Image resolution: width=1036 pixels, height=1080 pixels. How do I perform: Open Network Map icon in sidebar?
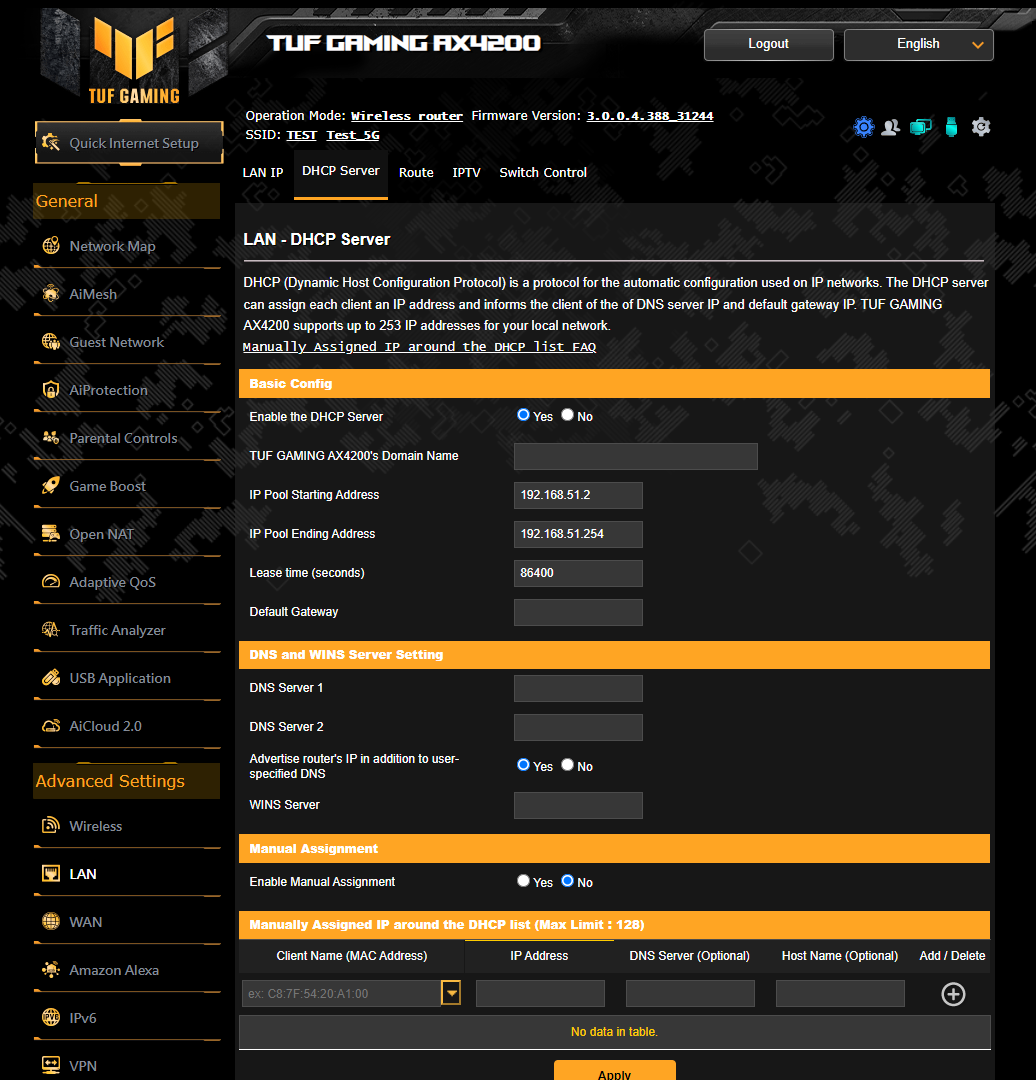(x=51, y=246)
